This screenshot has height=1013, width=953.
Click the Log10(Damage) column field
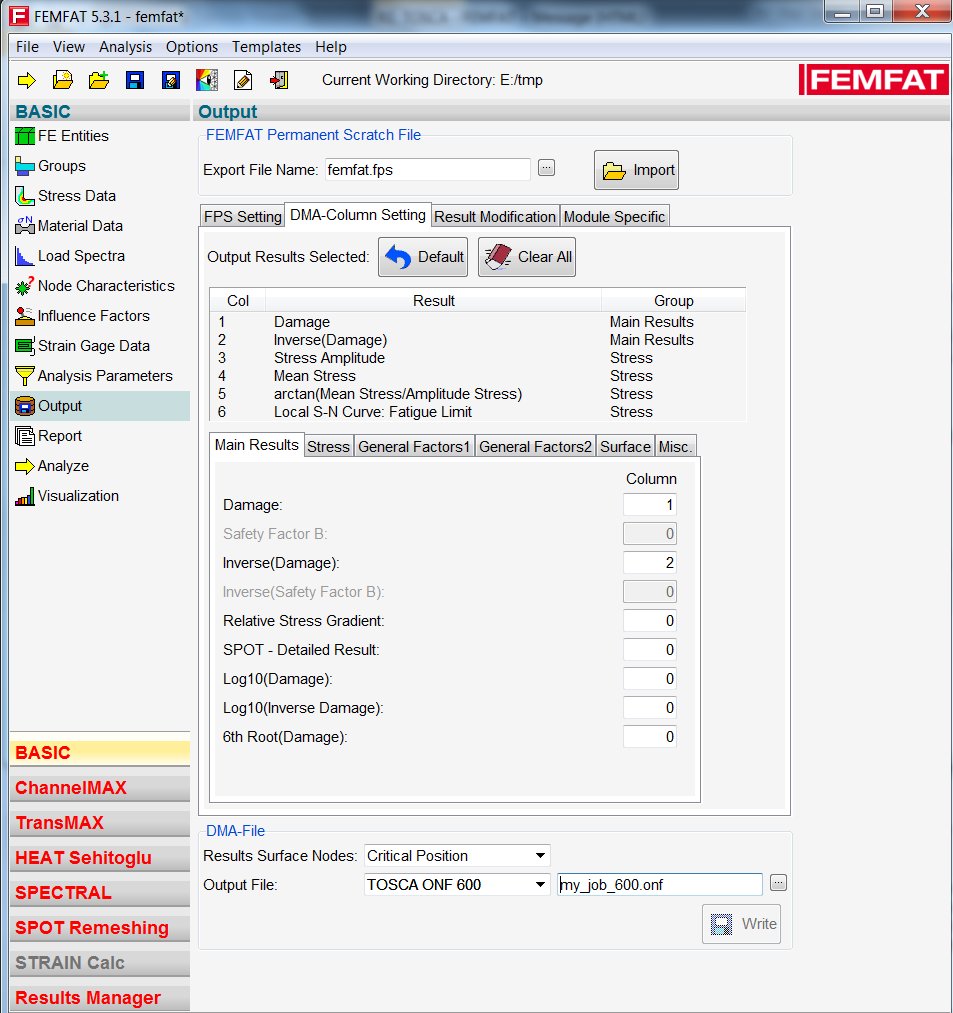(650, 679)
